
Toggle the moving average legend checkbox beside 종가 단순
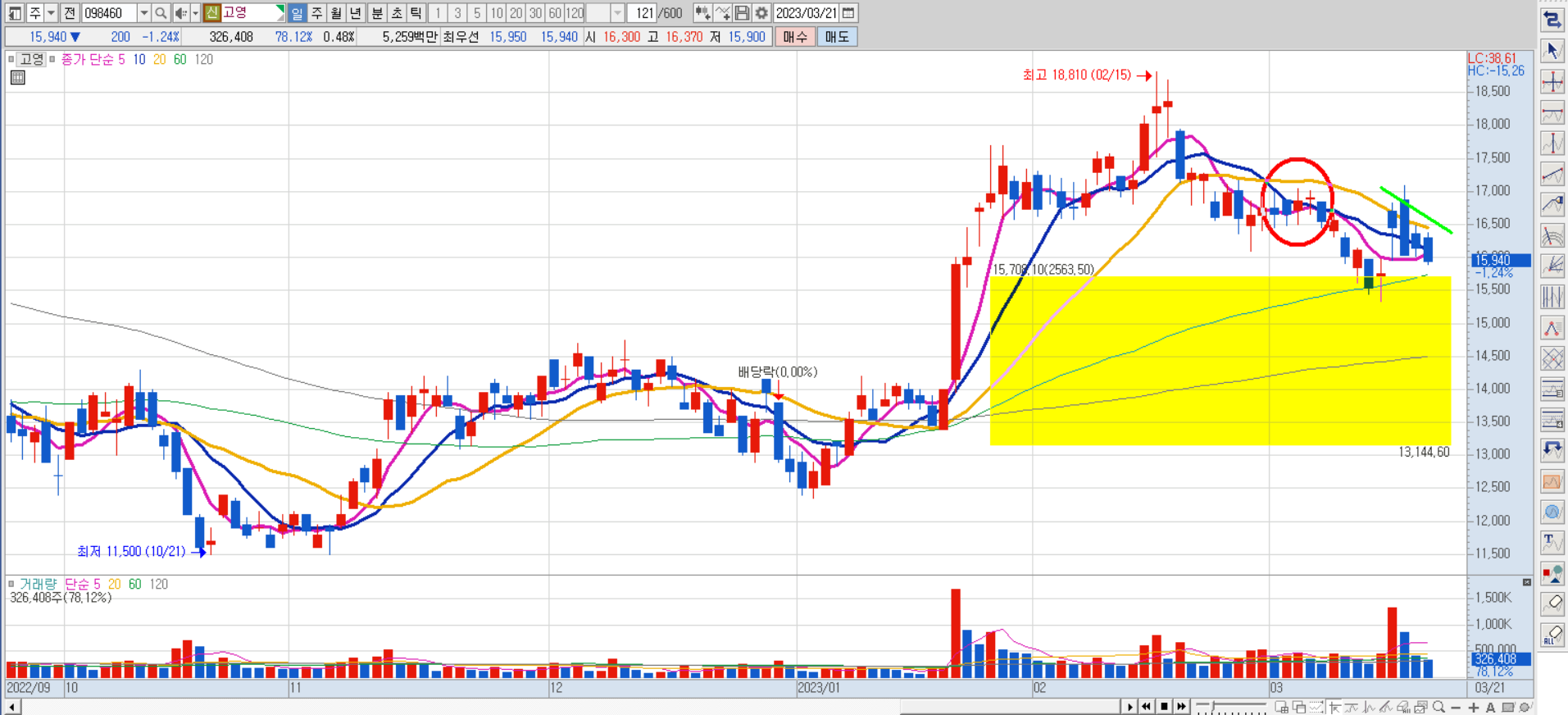pyautogui.click(x=52, y=59)
